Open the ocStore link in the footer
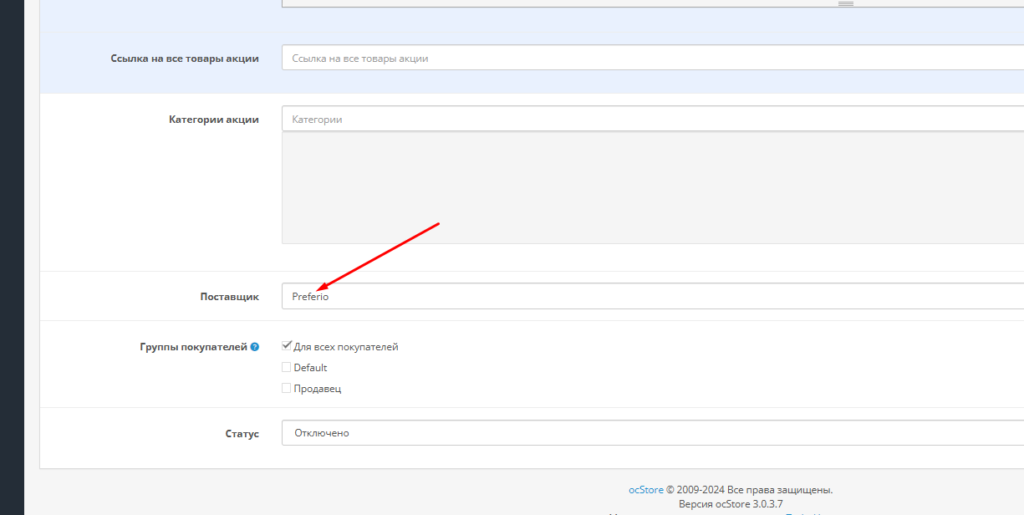The height and width of the screenshot is (515, 1024). pos(645,490)
